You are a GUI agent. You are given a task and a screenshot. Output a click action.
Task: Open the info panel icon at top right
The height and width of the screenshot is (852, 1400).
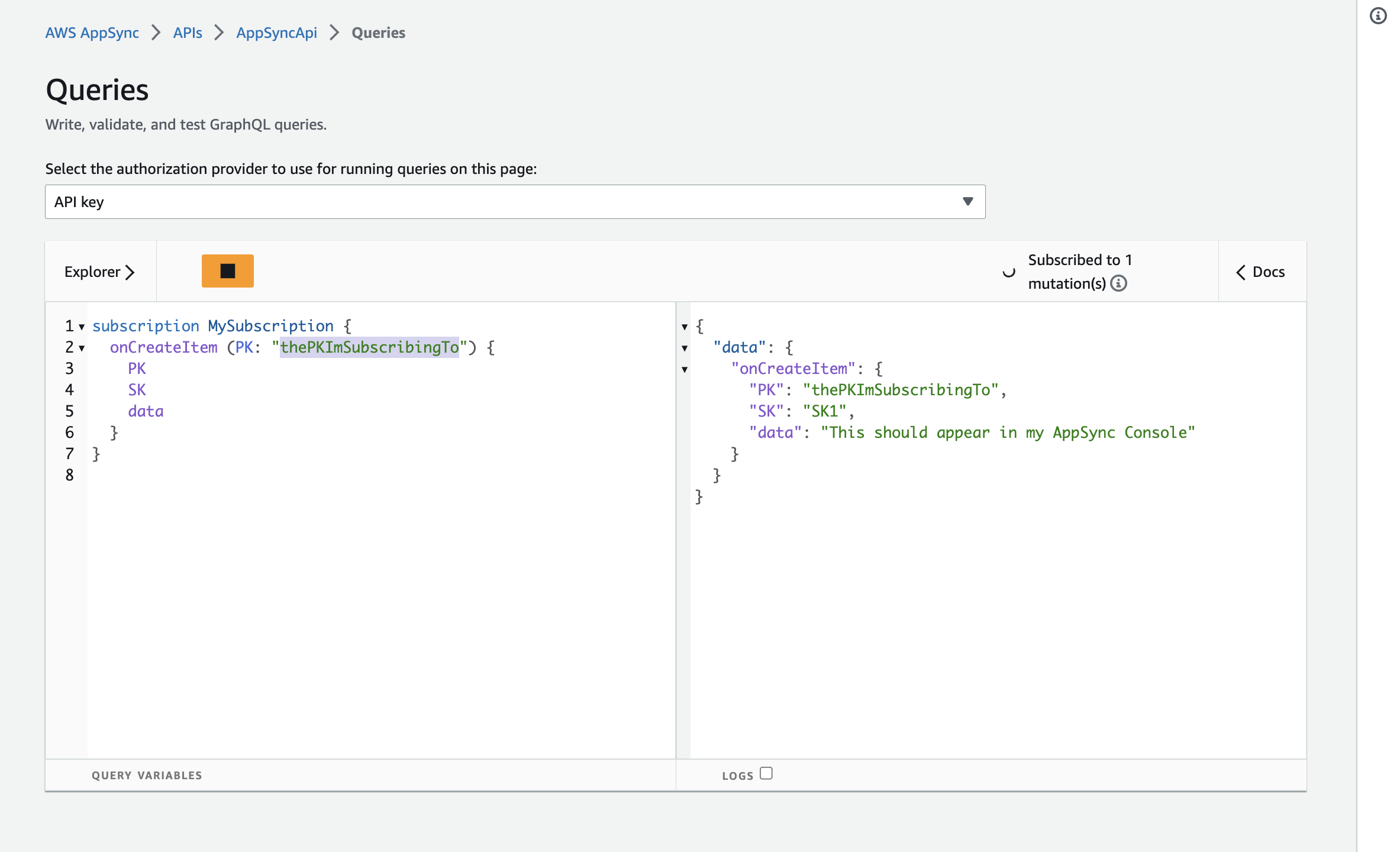click(x=1378, y=16)
